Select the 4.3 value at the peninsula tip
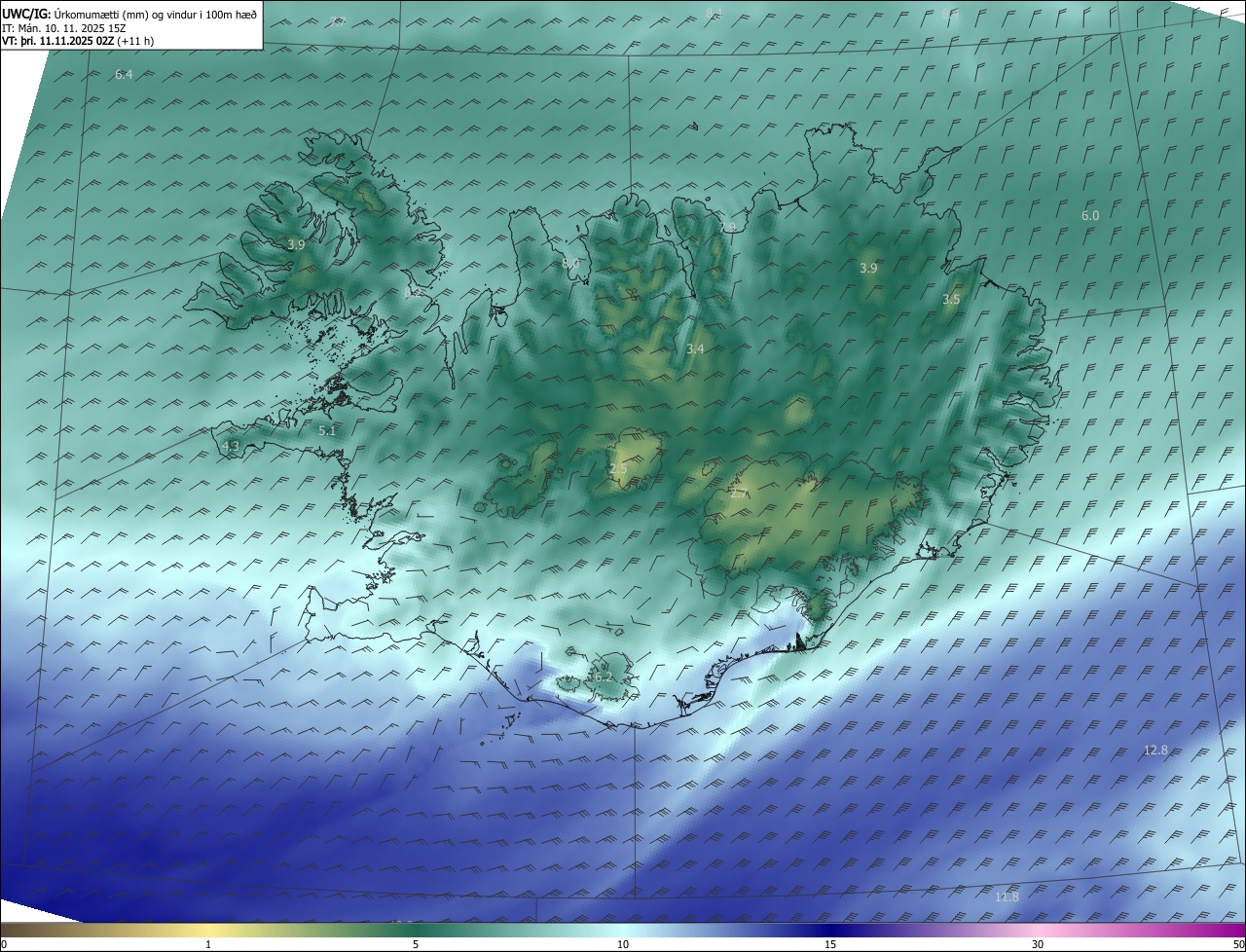Viewport: 1246px width, 952px height. coord(231,446)
